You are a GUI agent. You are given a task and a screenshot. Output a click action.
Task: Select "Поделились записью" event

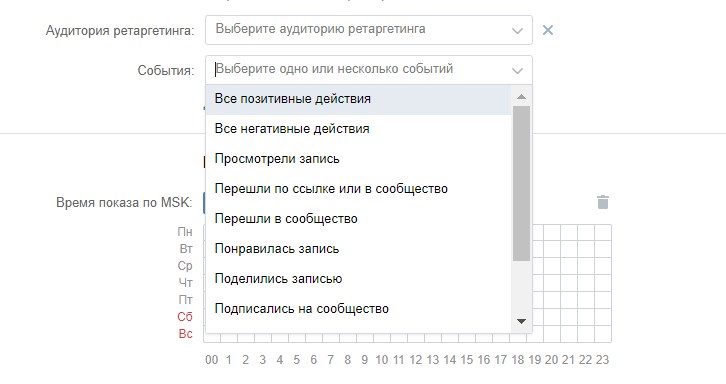pyautogui.click(x=358, y=279)
